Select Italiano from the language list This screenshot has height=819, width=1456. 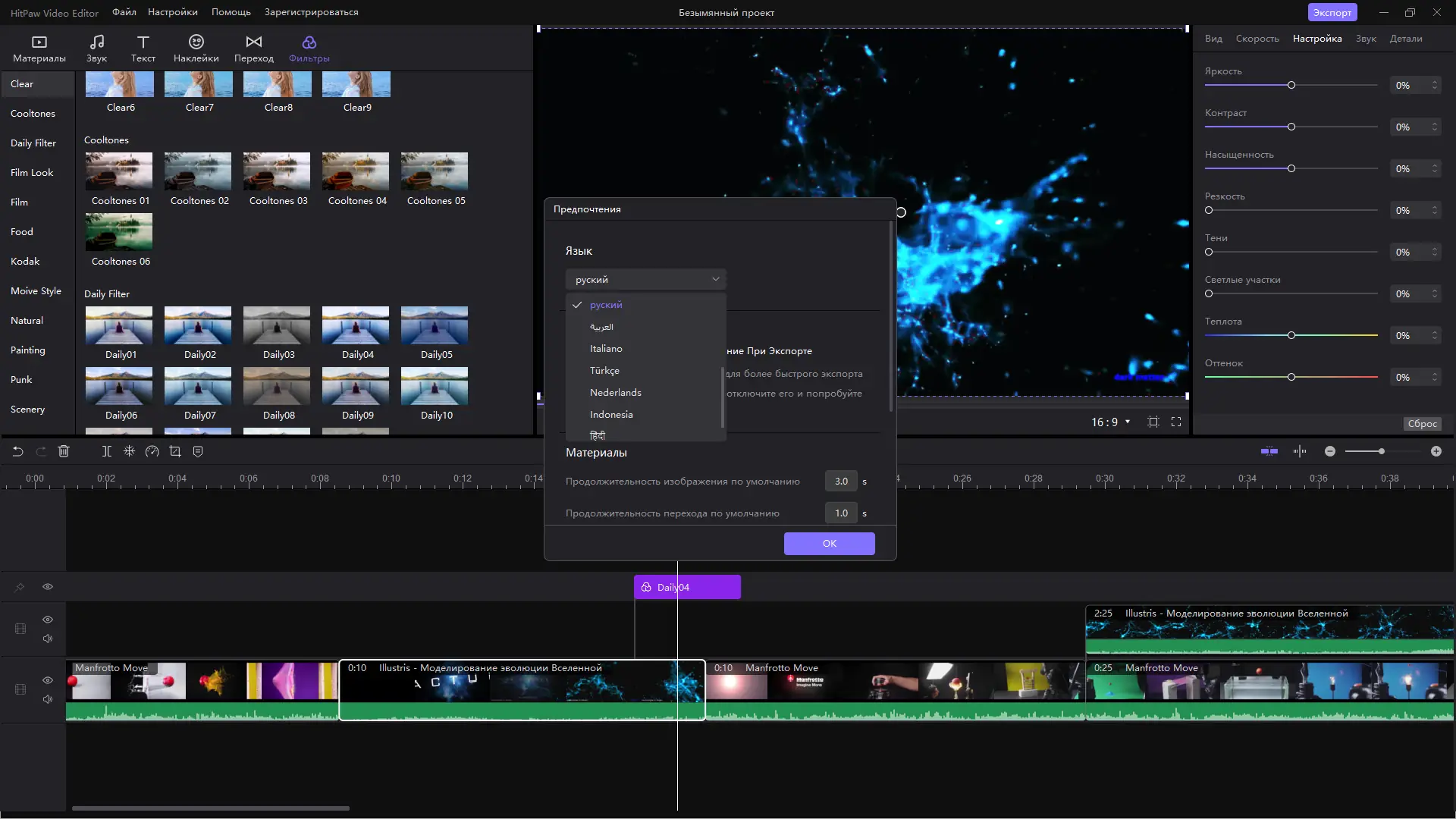606,348
